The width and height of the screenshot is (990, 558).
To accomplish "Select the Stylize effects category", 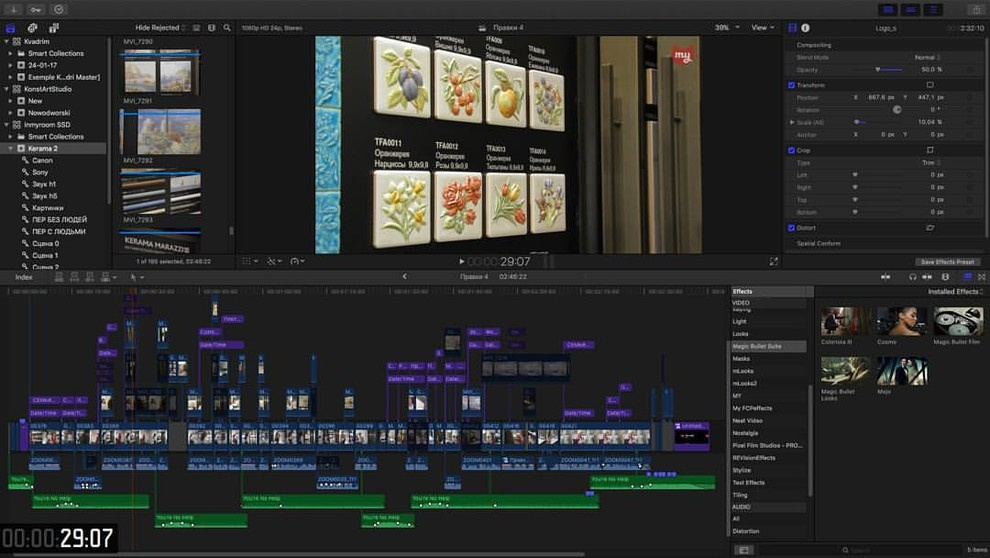I will point(741,470).
